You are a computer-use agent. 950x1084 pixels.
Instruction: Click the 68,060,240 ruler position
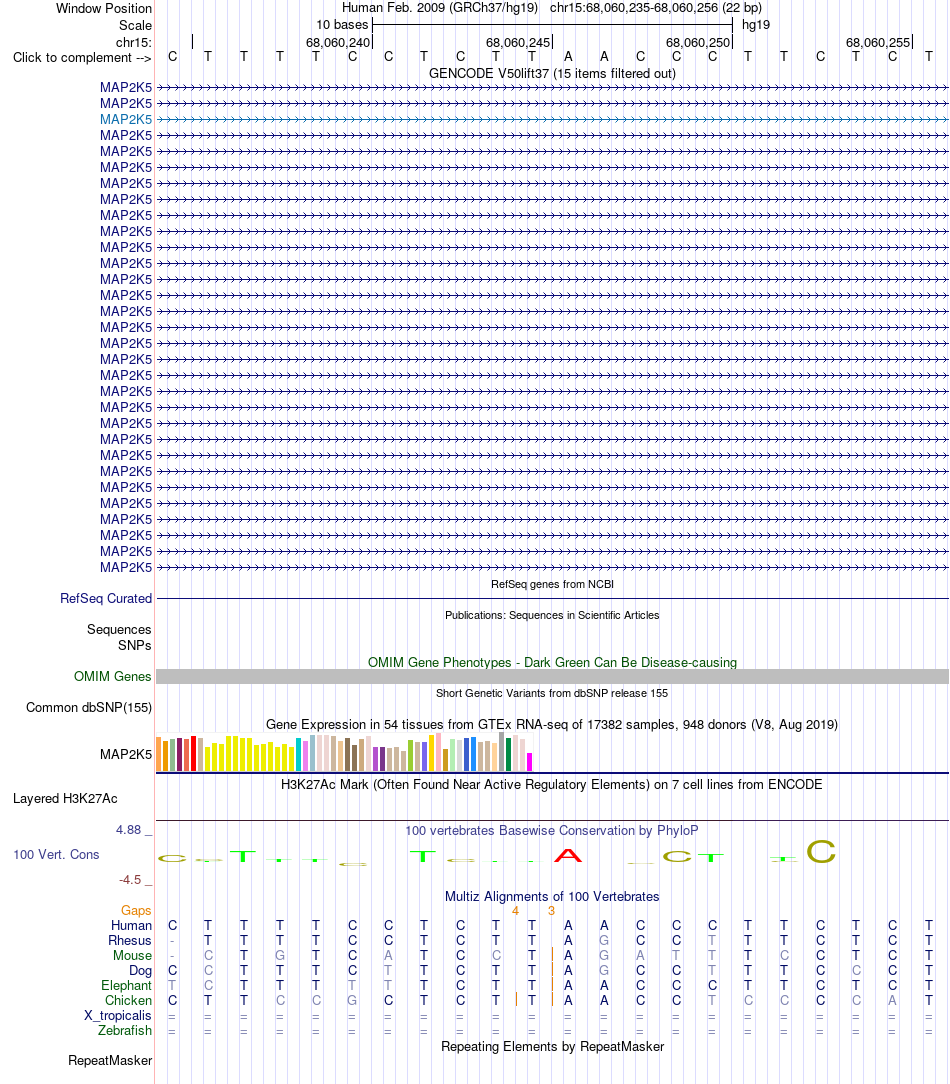pos(338,43)
